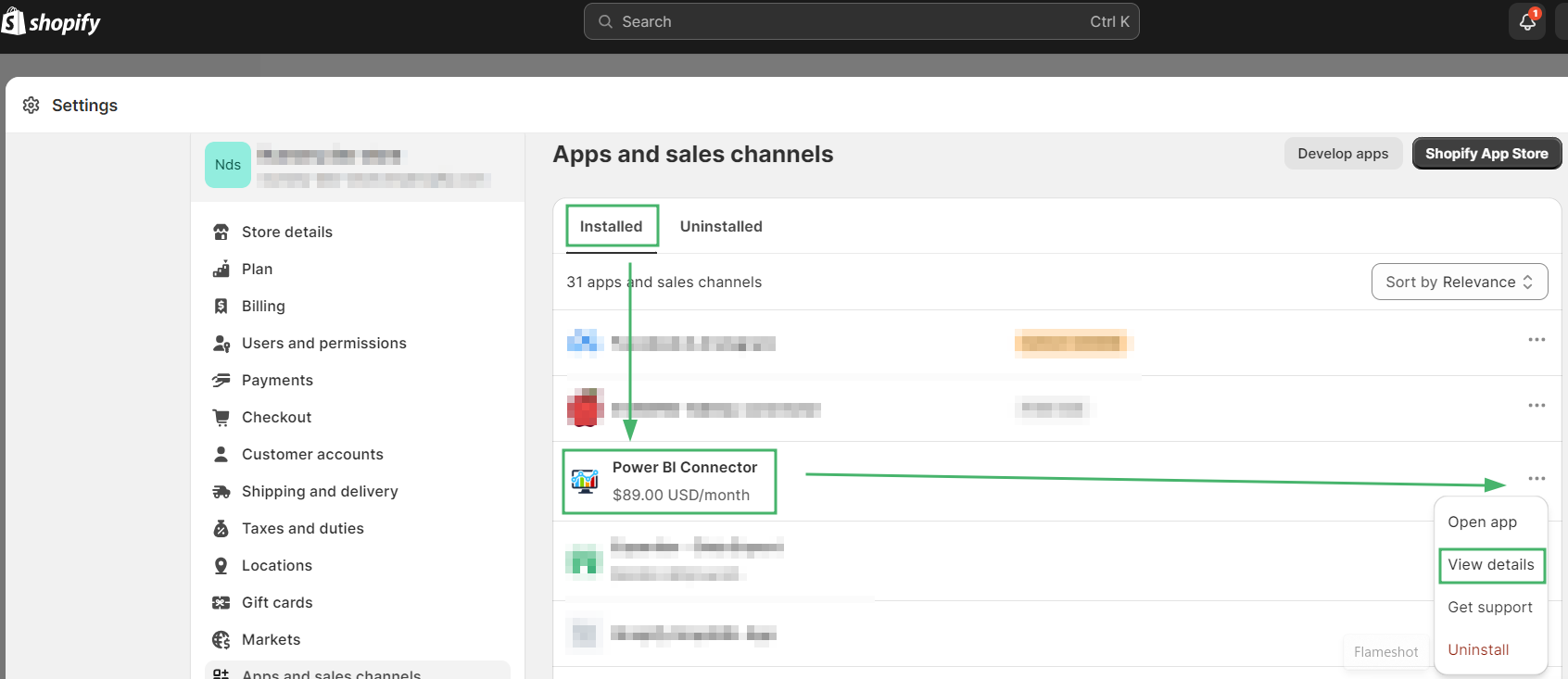Screen dimensions: 1568x679
Task: Click the Checkout cart icon
Action: click(221, 417)
